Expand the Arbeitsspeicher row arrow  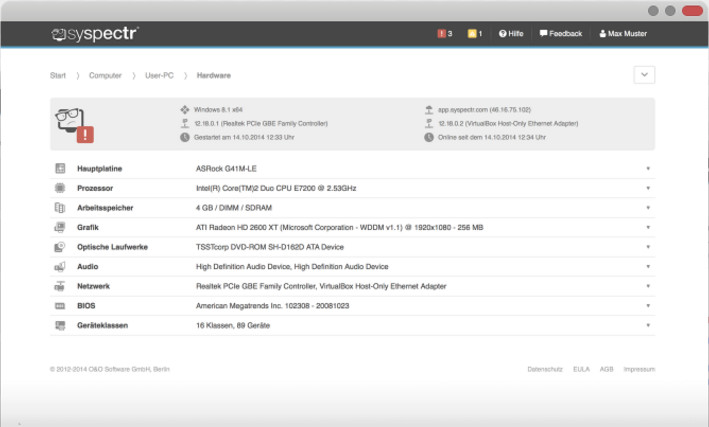click(x=648, y=208)
